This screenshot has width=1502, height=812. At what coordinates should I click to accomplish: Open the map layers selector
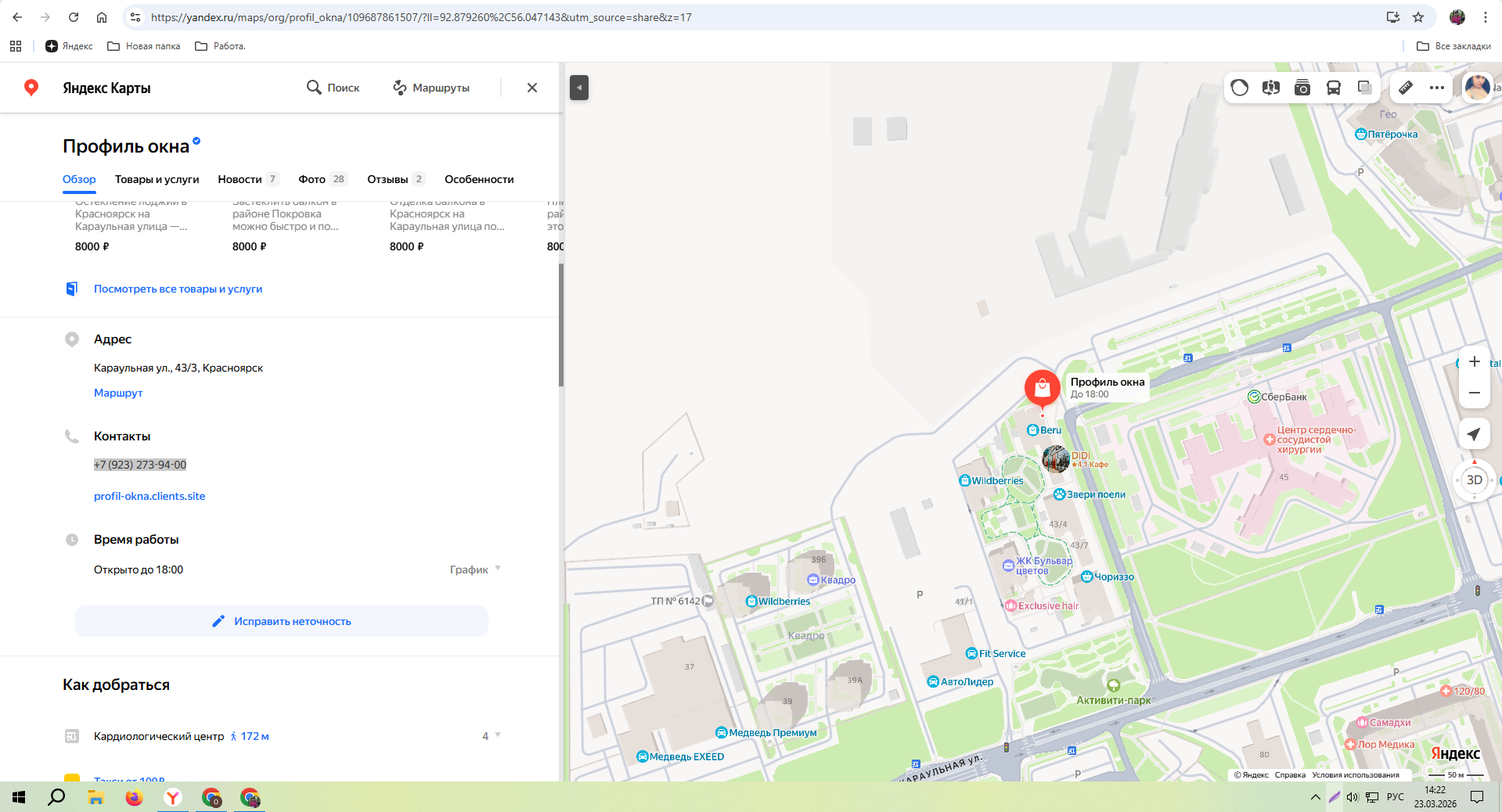[x=1365, y=88]
